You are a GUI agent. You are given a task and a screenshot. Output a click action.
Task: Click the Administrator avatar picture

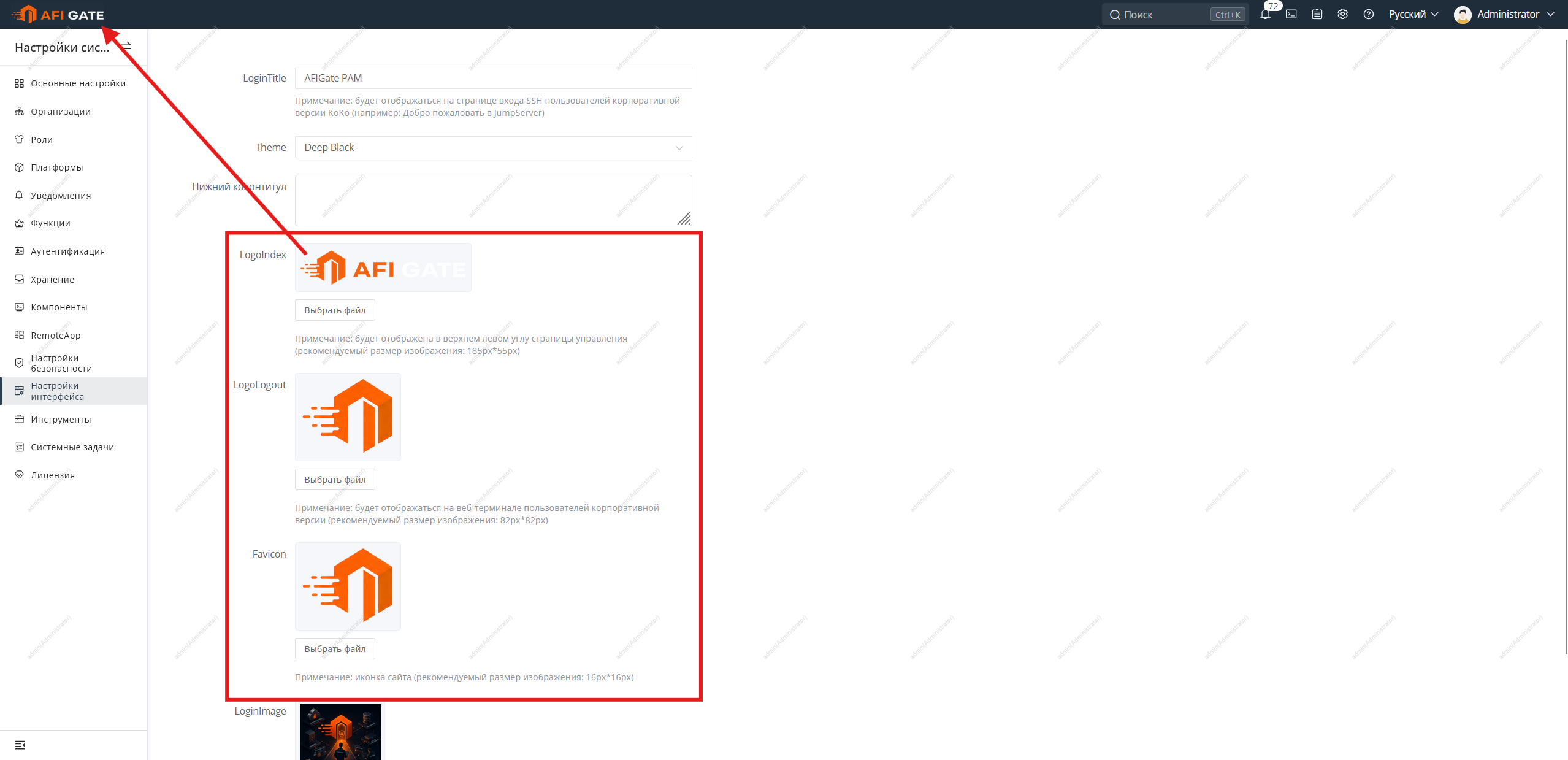[1463, 15]
